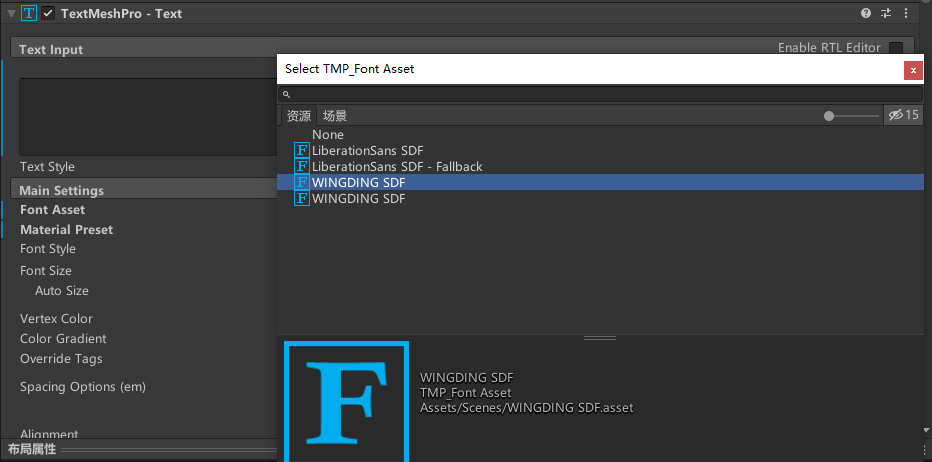Disable the TextMeshPro component checkbox
Viewport: 932px width, 462px height.
48,13
